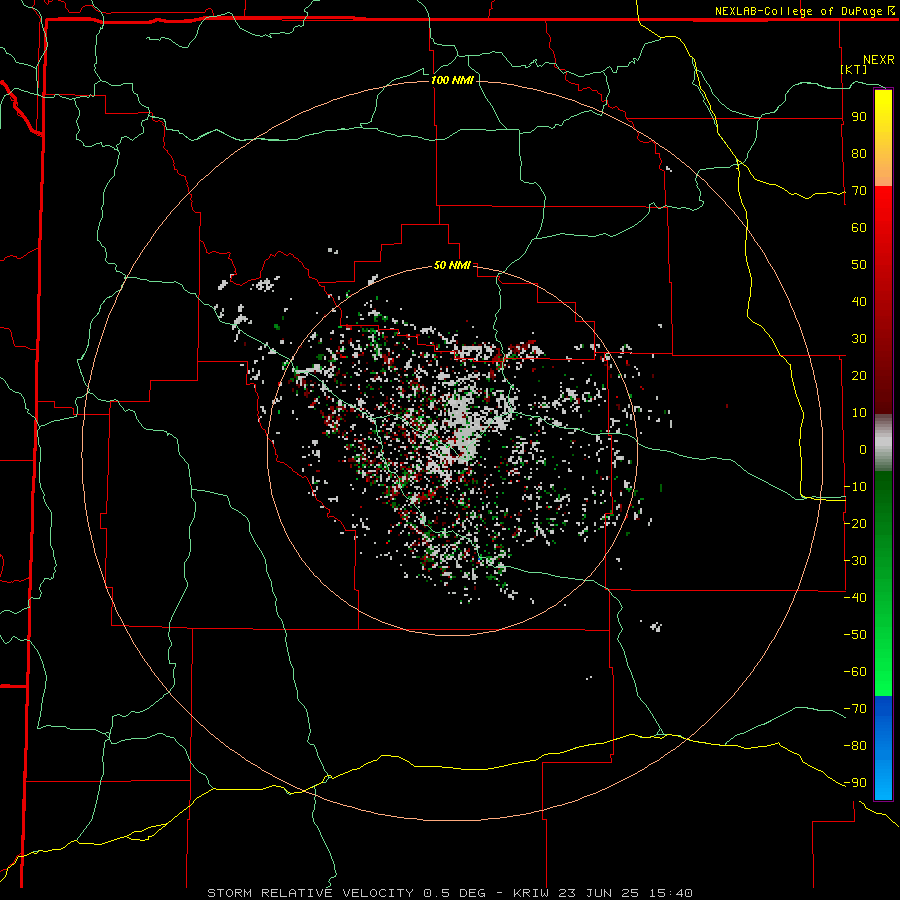Click the -10 scale label

click(x=855, y=487)
